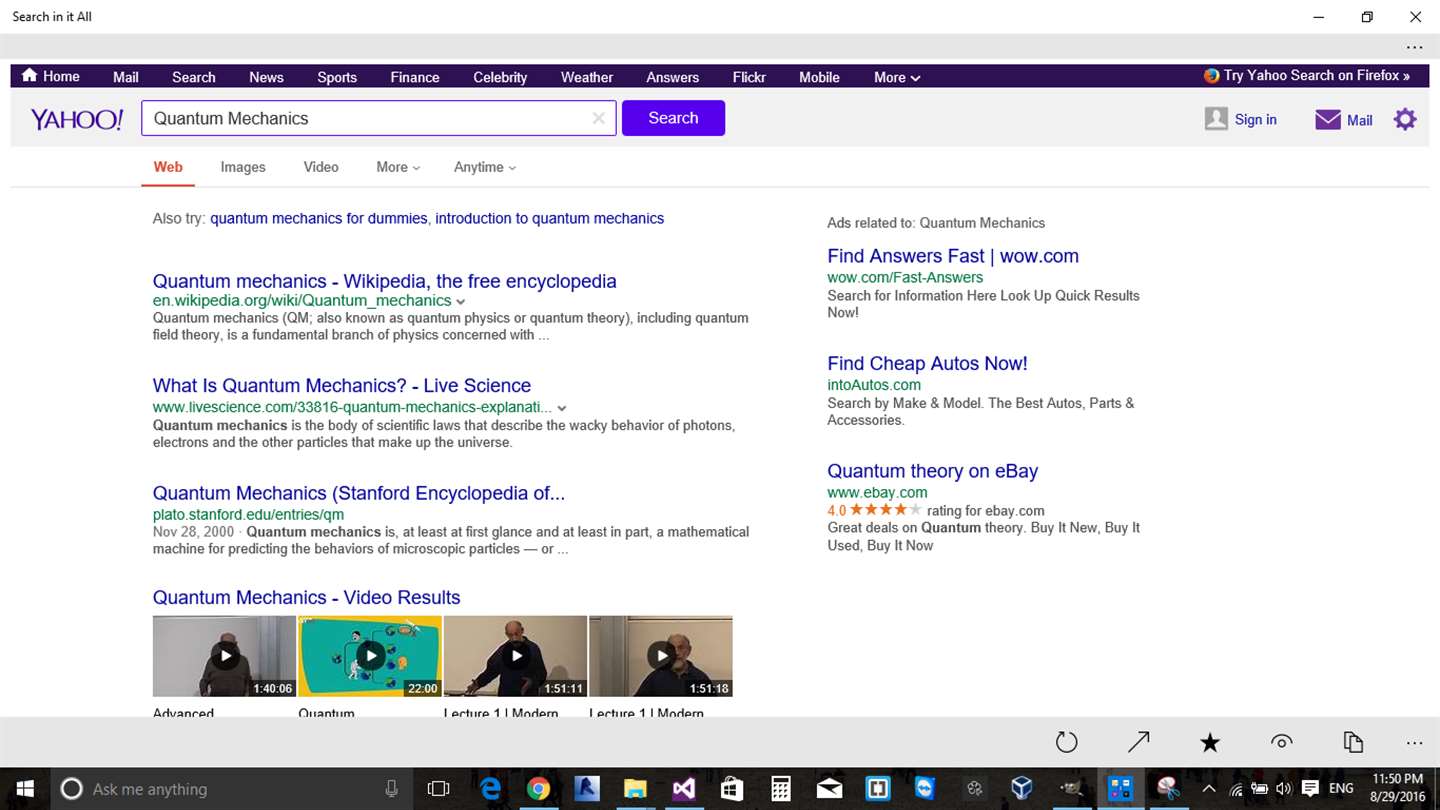Click the Mail envelope icon
Image resolution: width=1440 pixels, height=810 pixels.
tap(1328, 120)
